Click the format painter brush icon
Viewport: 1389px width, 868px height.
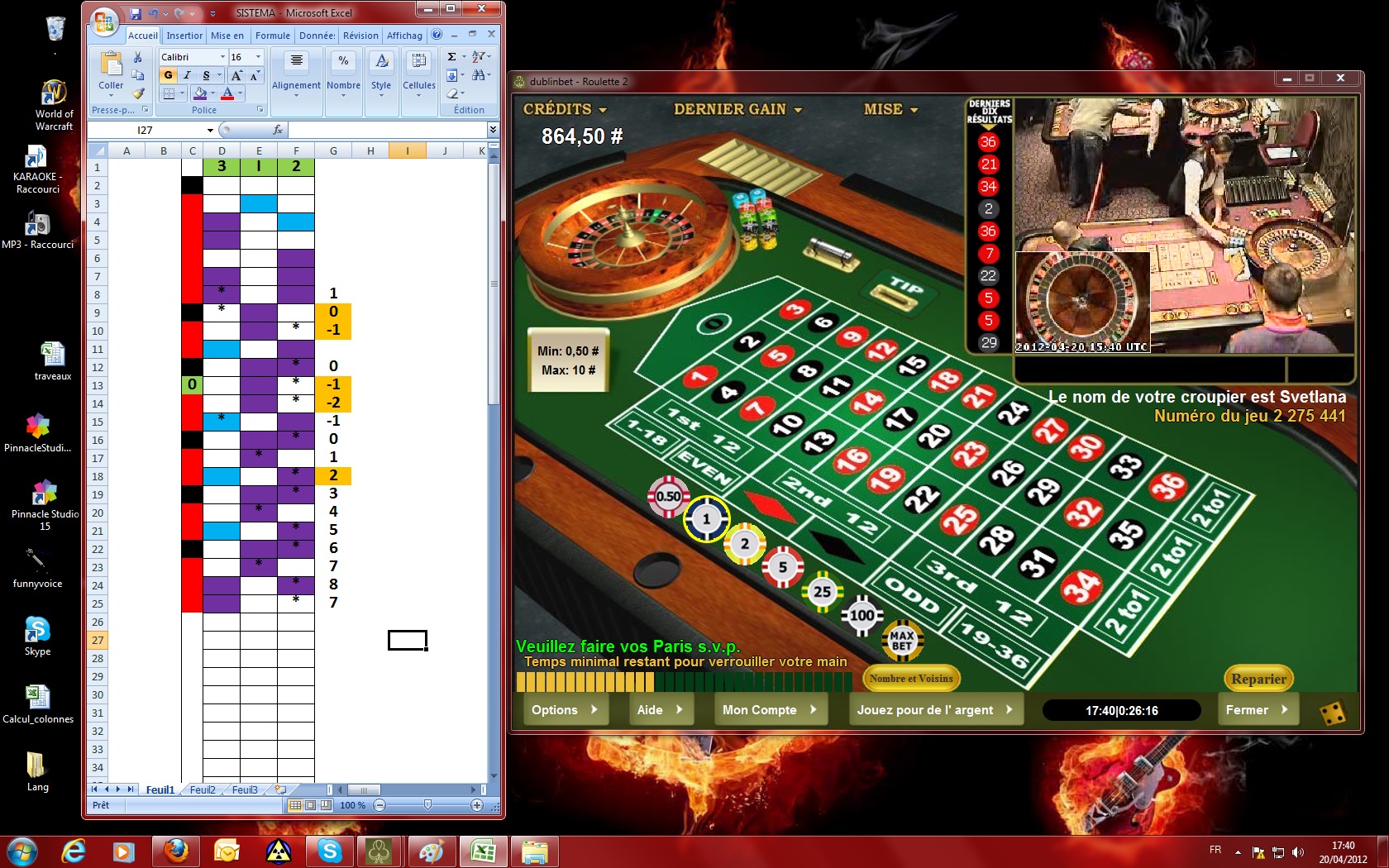138,94
